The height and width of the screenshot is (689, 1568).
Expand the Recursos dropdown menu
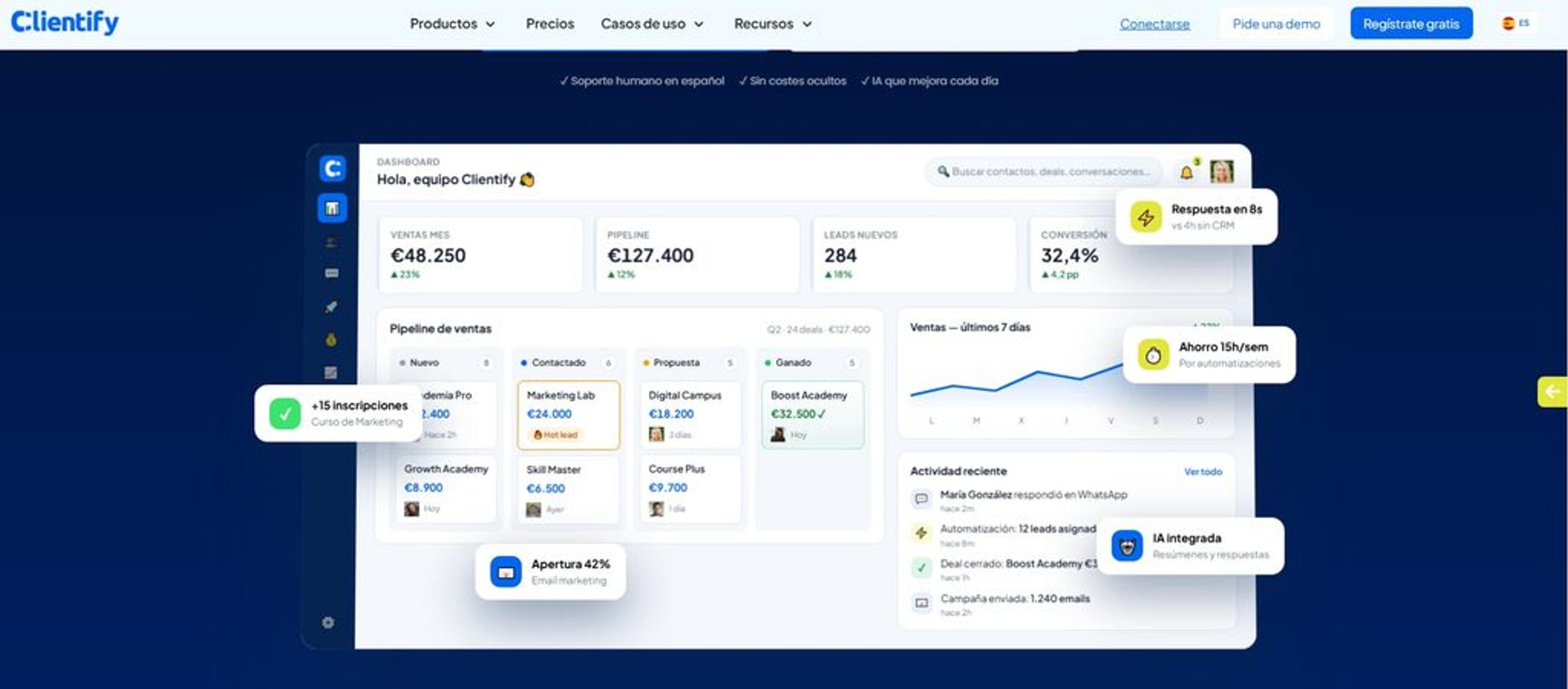[x=773, y=24]
